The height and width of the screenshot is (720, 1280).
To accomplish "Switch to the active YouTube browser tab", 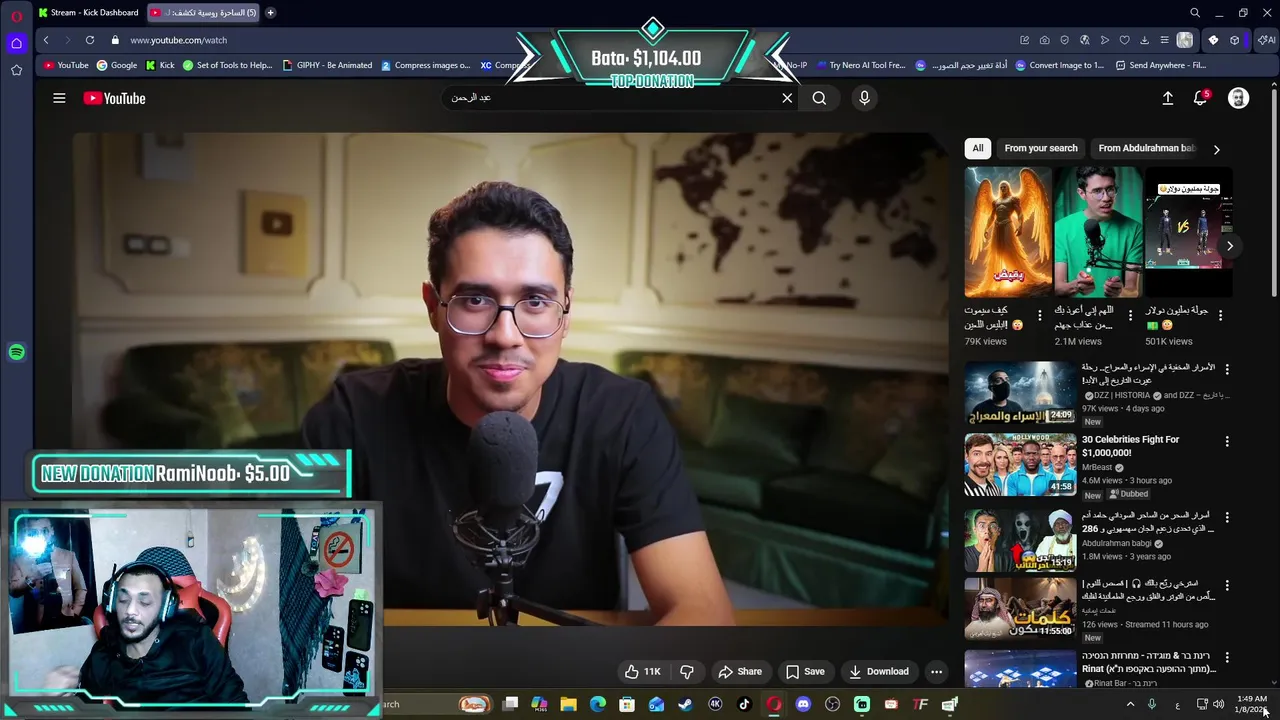I will (x=203, y=12).
